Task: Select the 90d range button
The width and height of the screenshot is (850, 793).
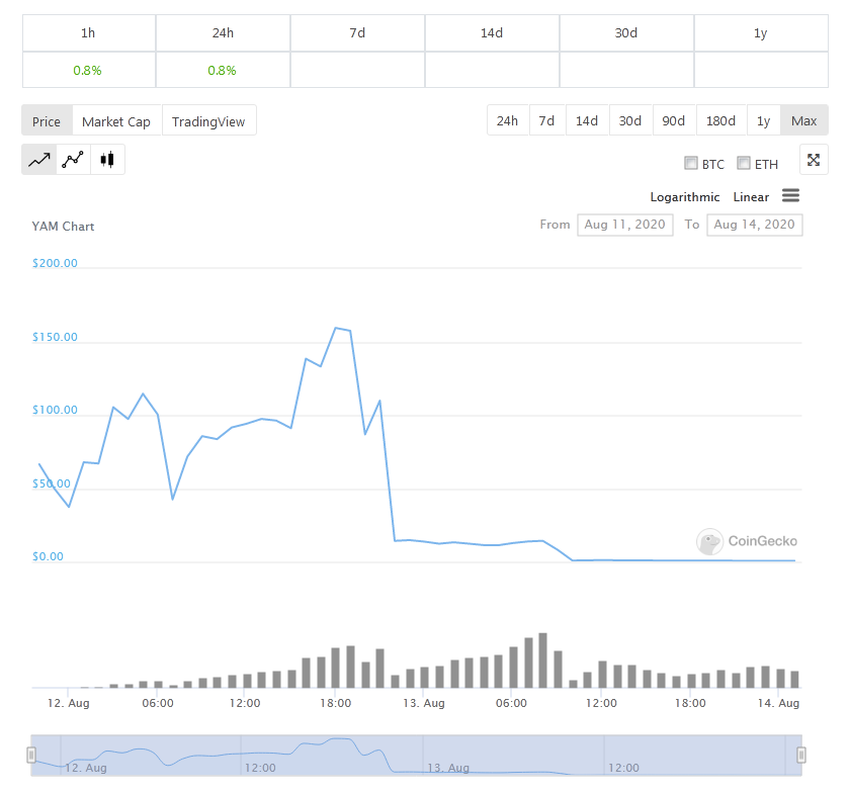Action: (674, 120)
